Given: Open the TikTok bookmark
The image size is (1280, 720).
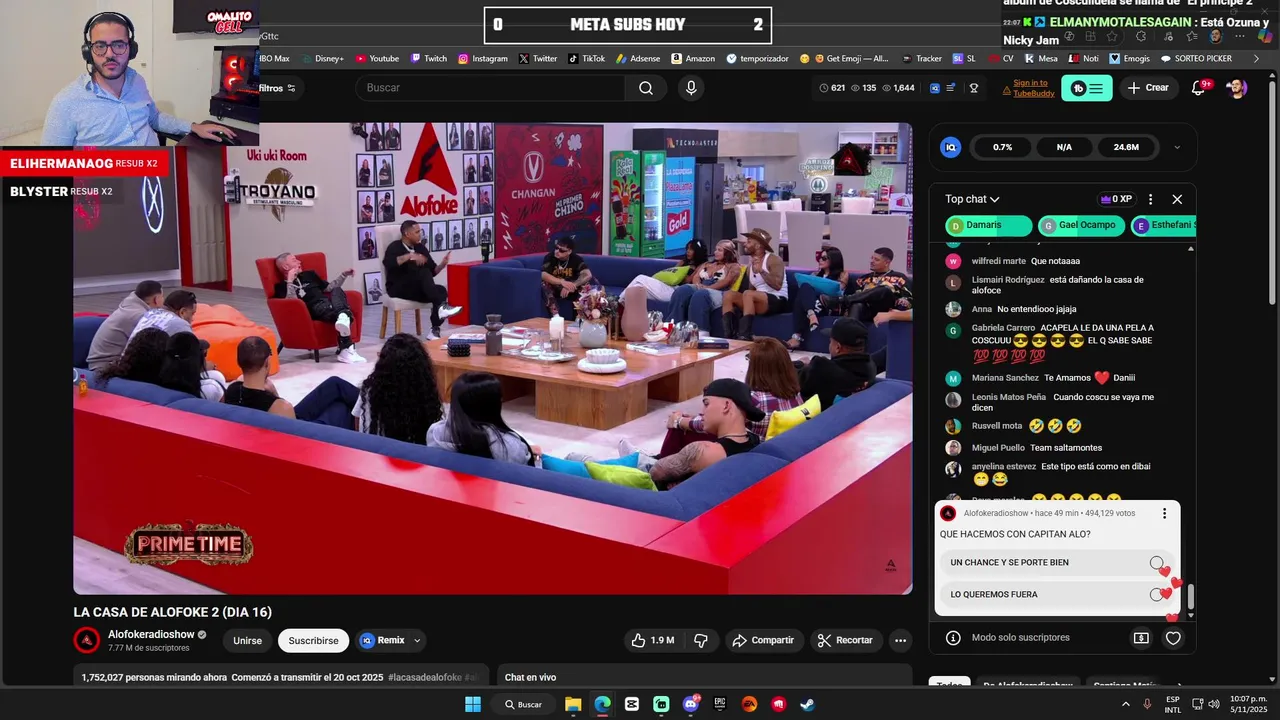Looking at the screenshot, I should (x=587, y=59).
